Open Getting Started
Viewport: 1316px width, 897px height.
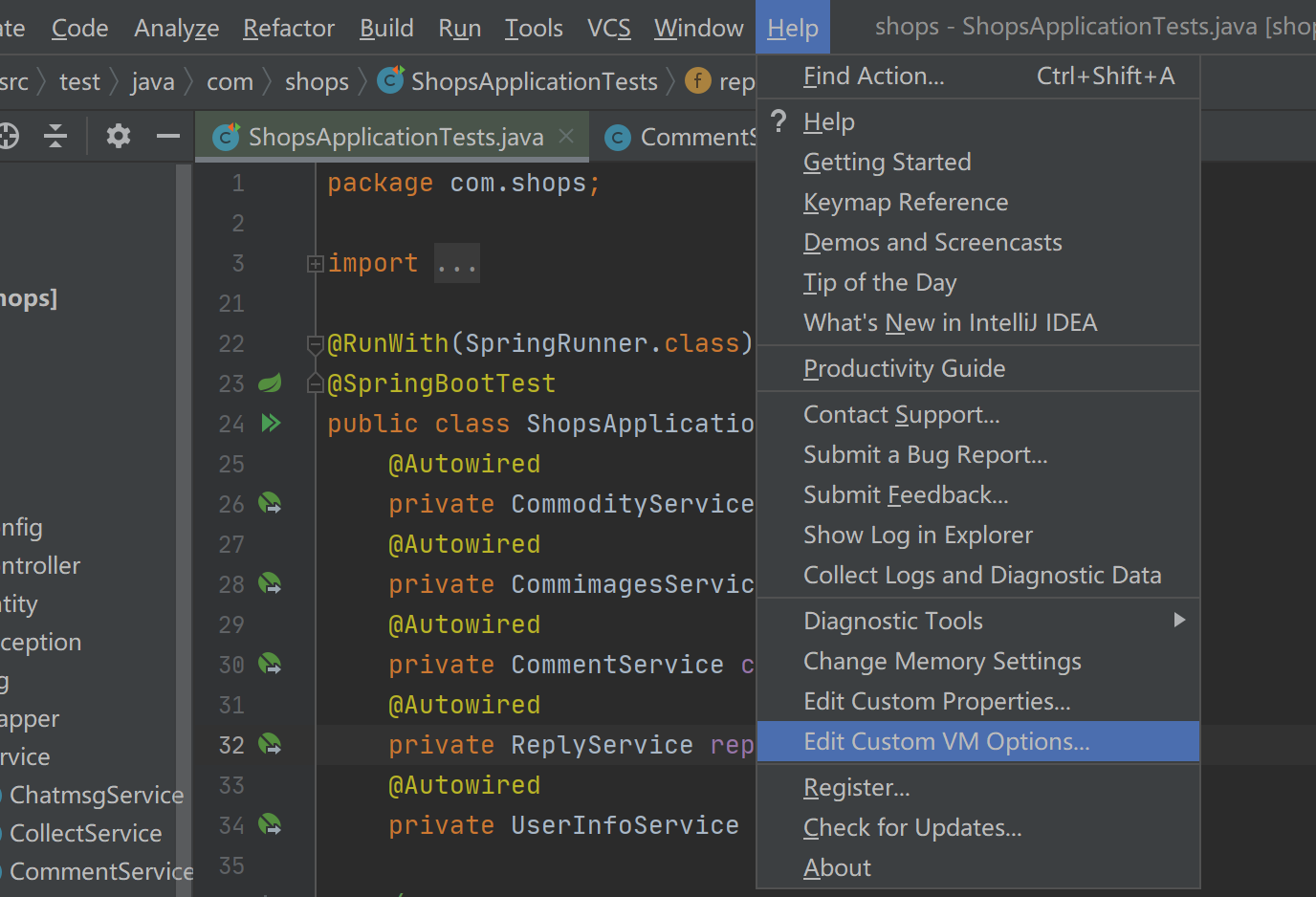[978, 162]
